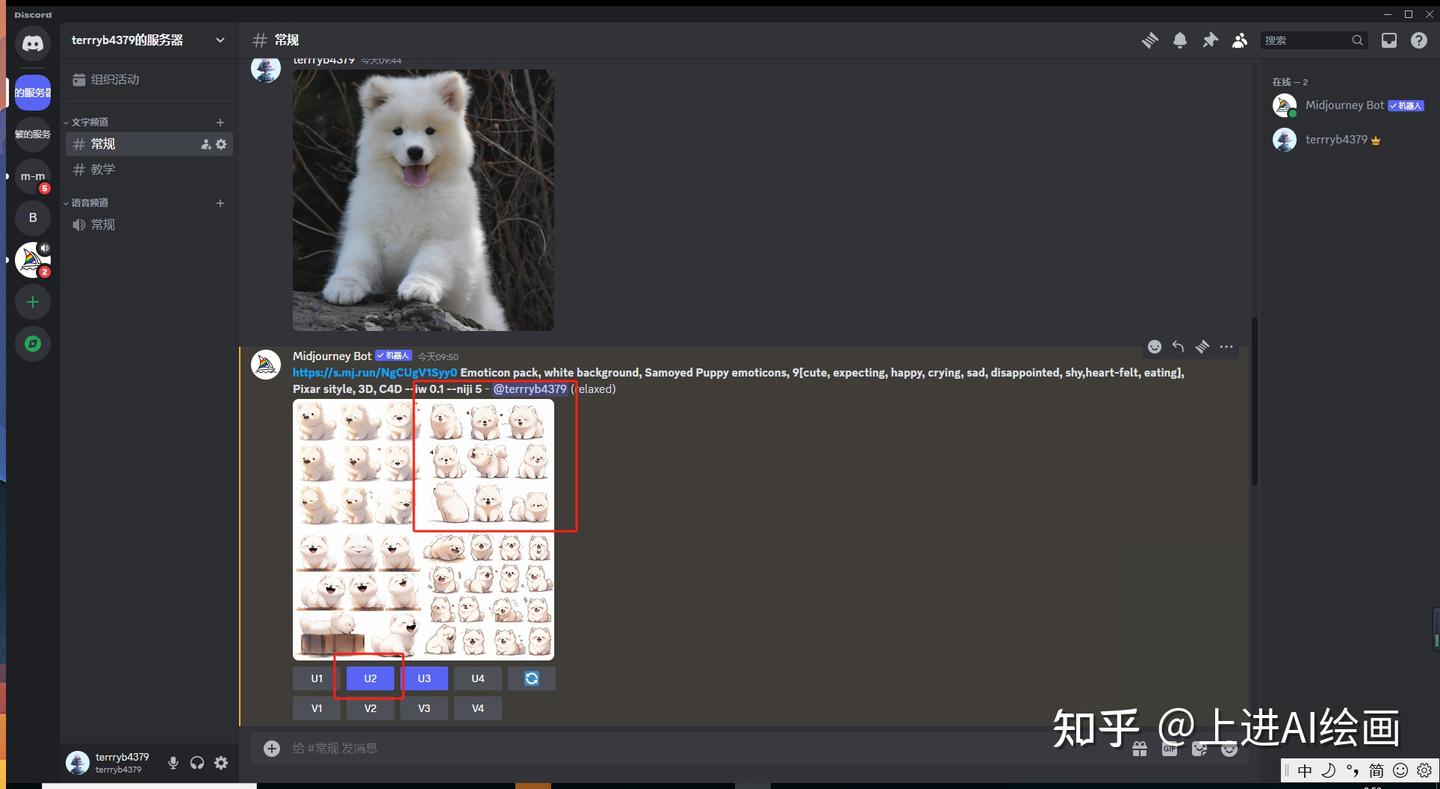Toggle microphone mute in user panel

[173, 763]
